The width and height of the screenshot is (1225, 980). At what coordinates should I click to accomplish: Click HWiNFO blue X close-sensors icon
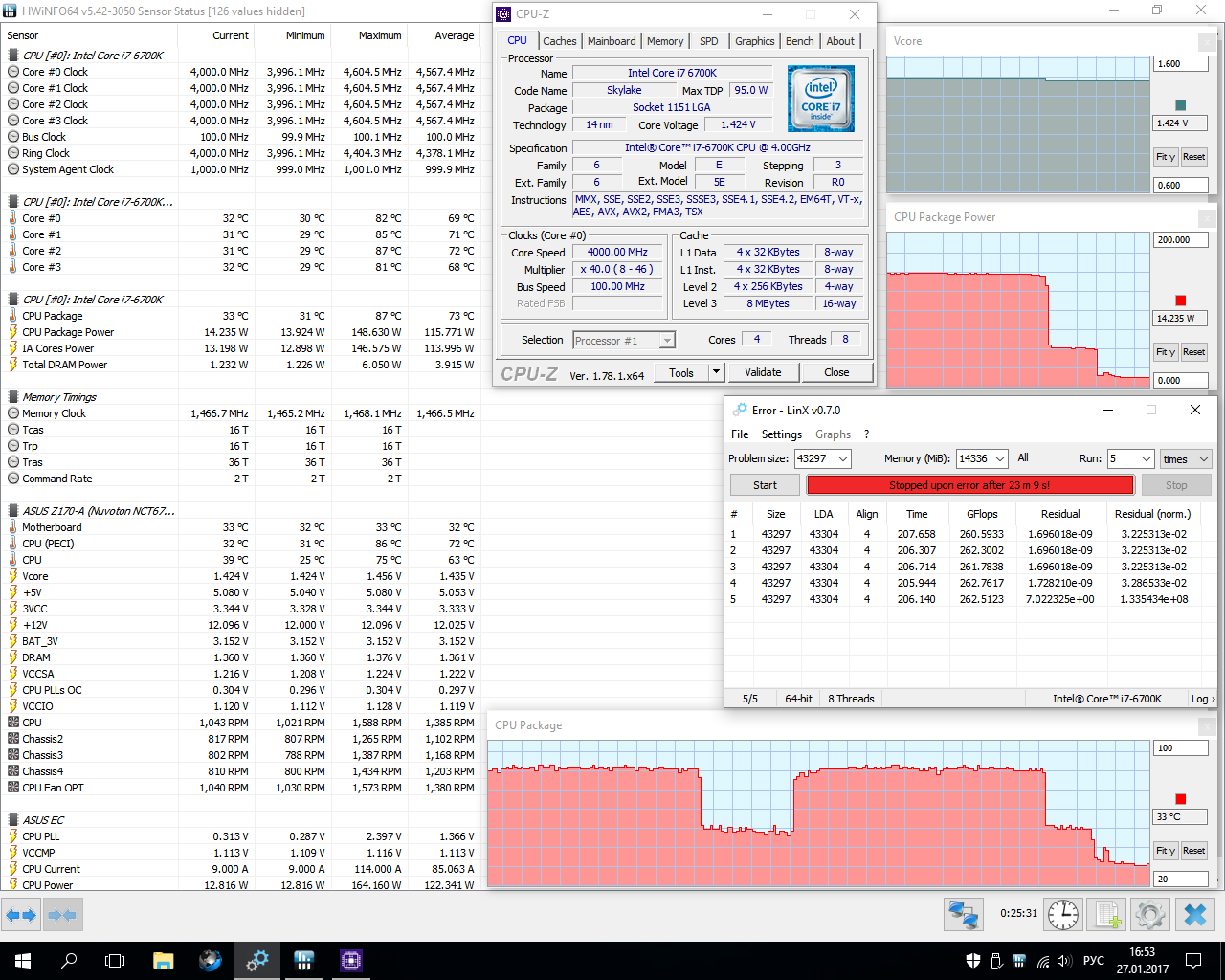tap(1195, 915)
